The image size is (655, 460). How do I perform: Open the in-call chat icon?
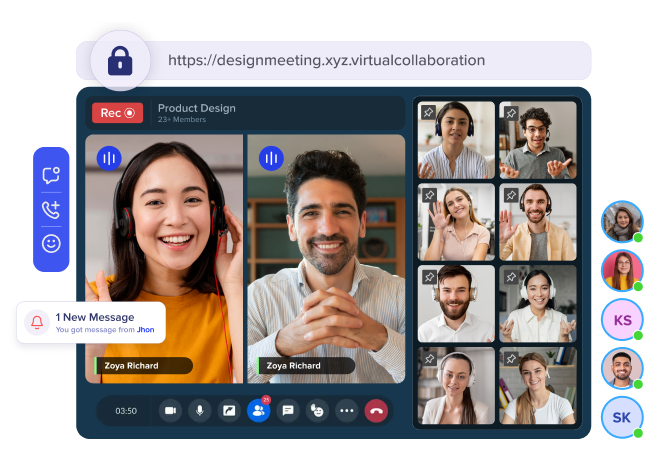(x=288, y=410)
